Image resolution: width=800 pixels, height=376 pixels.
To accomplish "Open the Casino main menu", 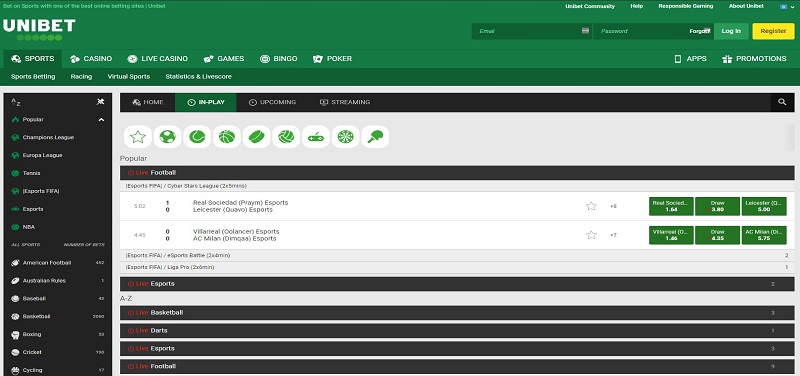I will pos(91,59).
